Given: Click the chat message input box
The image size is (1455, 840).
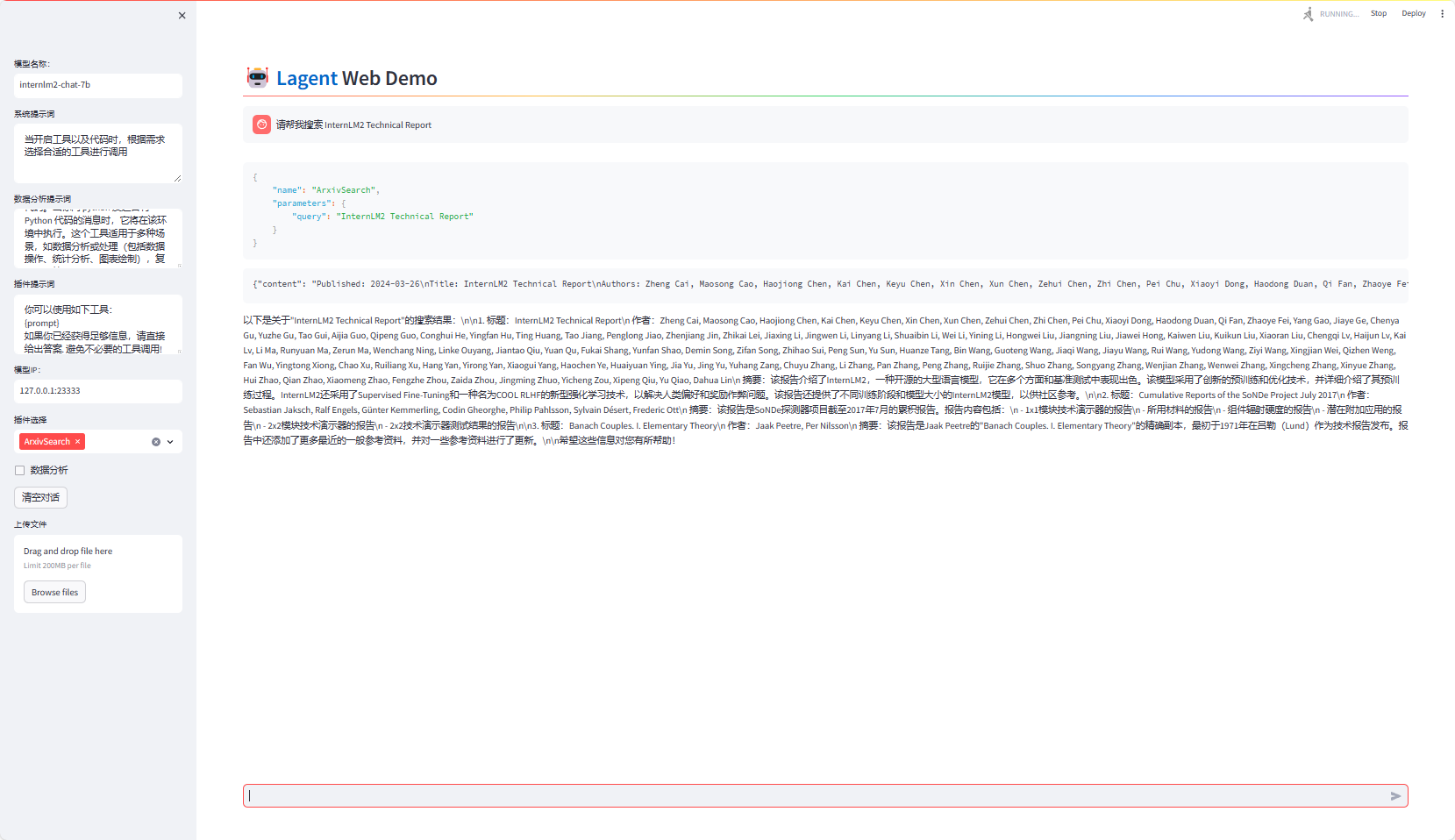Looking at the screenshot, I should click(x=816, y=796).
